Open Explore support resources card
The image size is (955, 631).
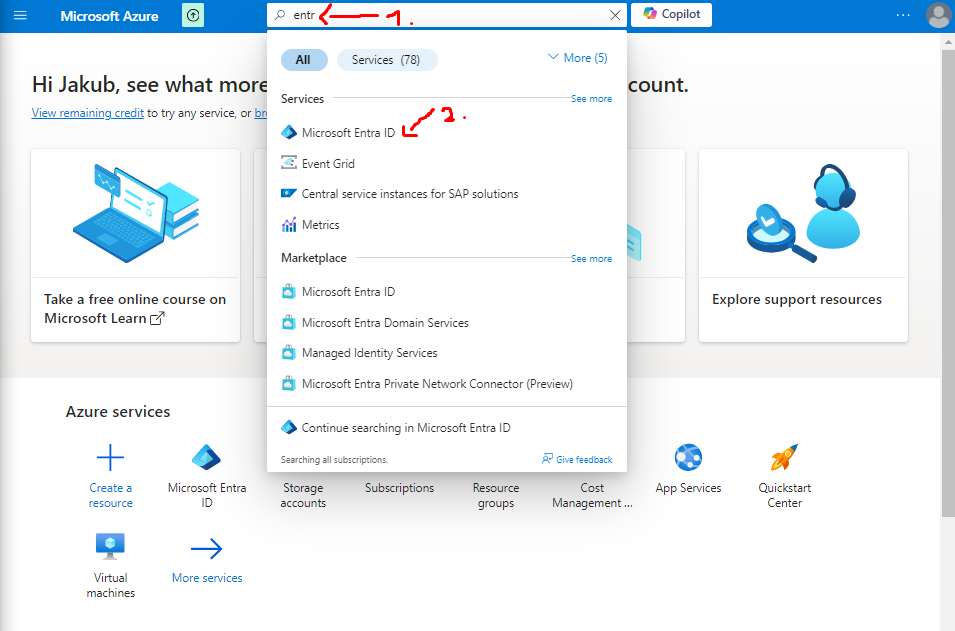[803, 245]
